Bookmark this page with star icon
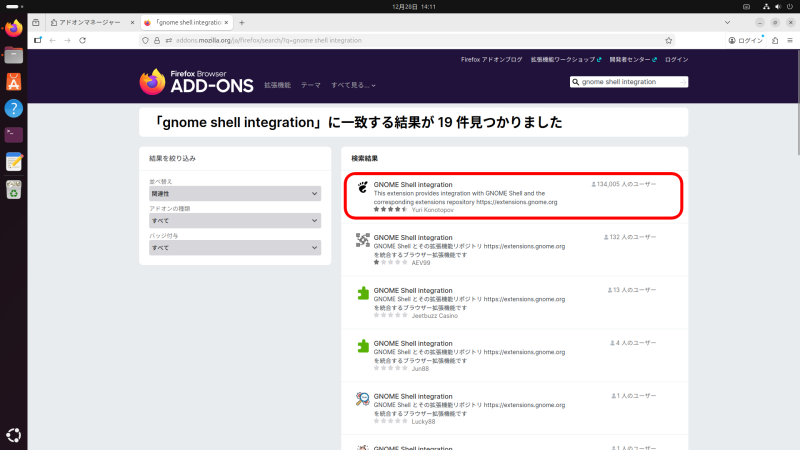Screen dimensions: 800x450 [668, 40]
